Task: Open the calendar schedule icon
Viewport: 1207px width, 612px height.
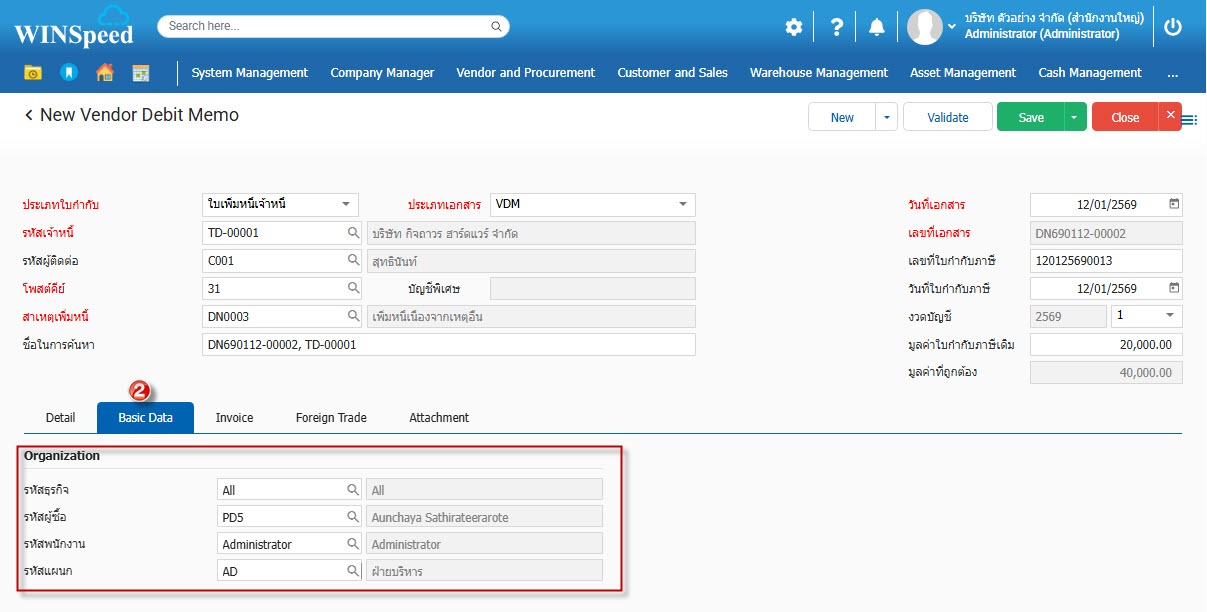Action: (140, 72)
